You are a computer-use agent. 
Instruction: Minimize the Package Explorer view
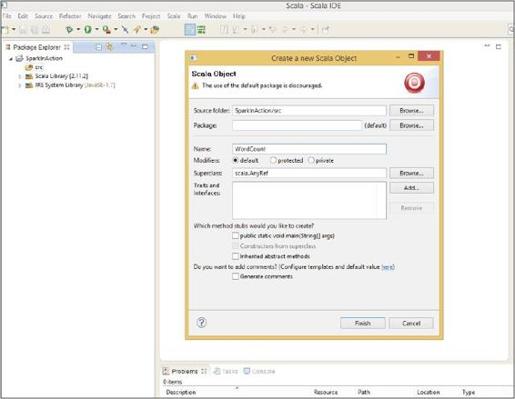click(134, 46)
